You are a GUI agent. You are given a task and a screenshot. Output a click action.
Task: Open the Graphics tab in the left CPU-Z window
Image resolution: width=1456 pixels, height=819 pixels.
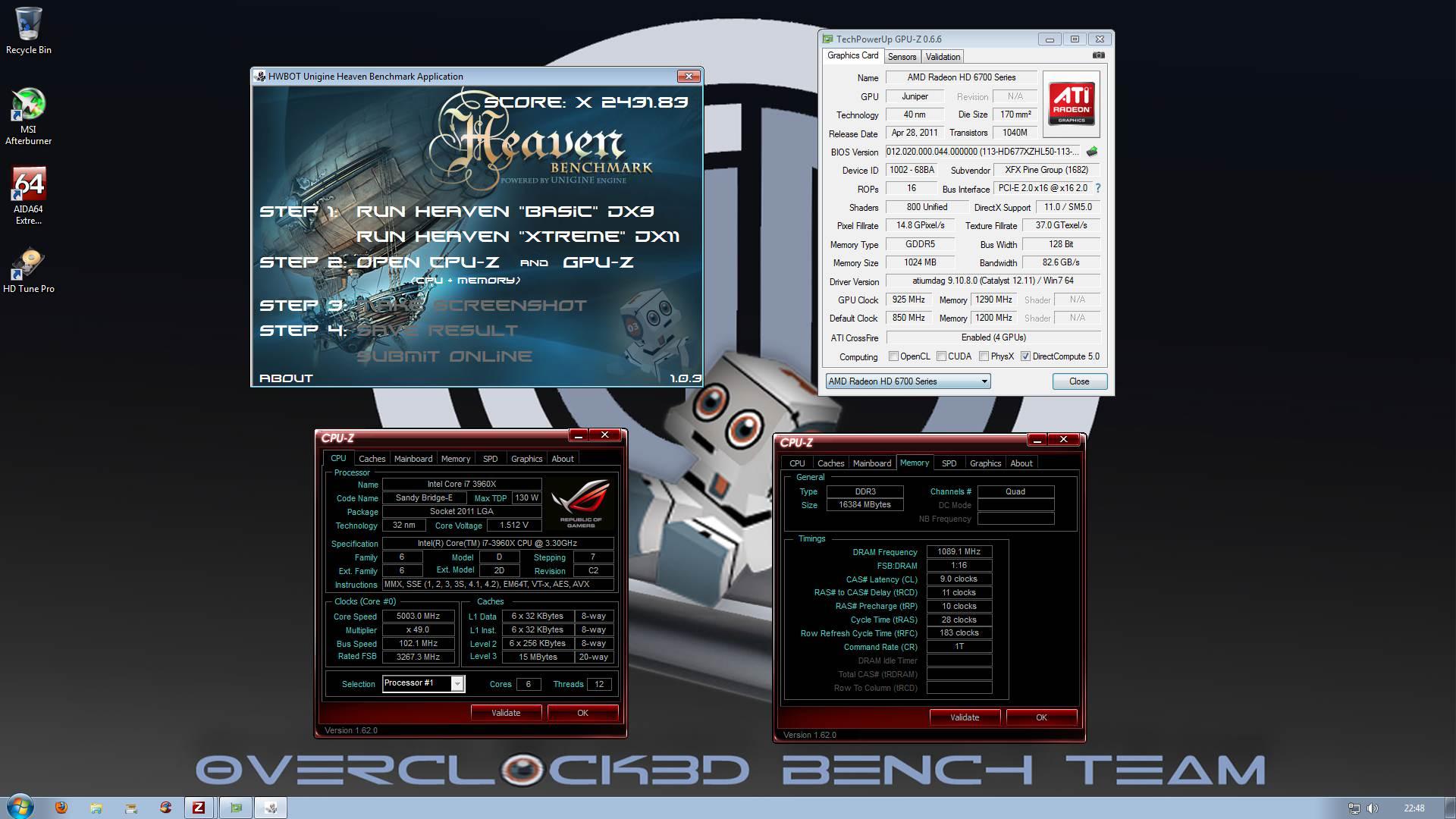pyautogui.click(x=526, y=459)
